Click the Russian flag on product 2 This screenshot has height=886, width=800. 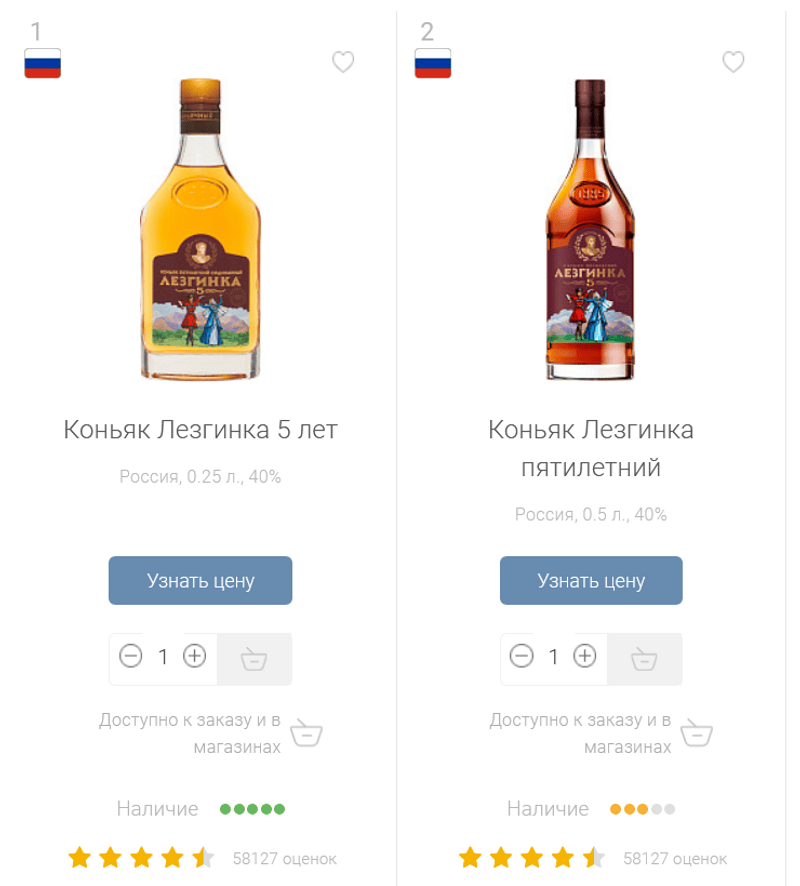point(433,63)
